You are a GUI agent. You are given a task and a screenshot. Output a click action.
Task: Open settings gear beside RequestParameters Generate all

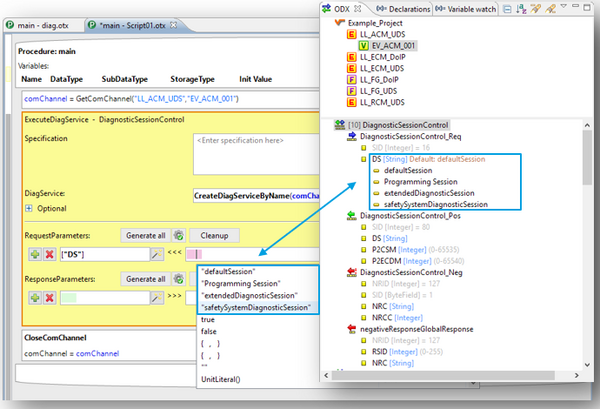179,235
